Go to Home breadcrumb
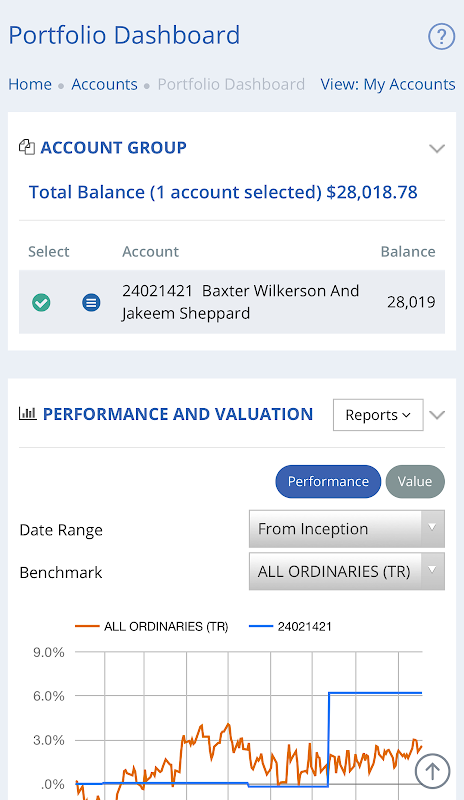The width and height of the screenshot is (464, 800). pos(30,84)
